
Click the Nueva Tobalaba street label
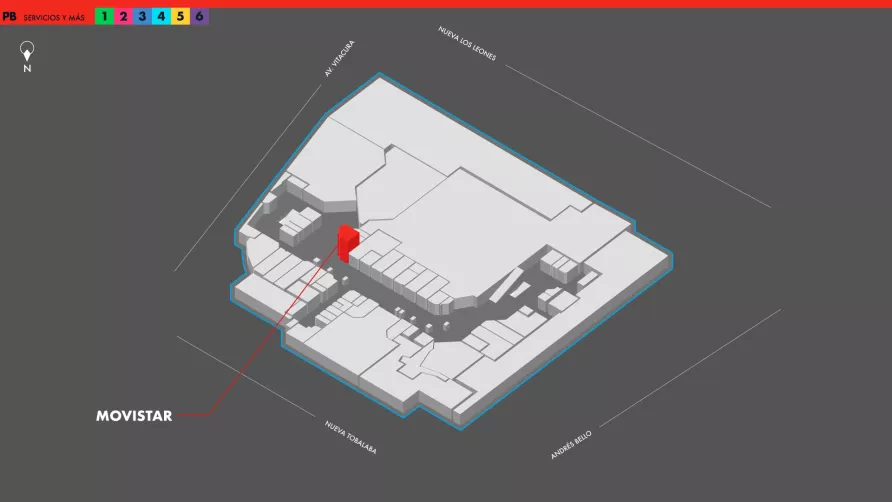point(350,437)
